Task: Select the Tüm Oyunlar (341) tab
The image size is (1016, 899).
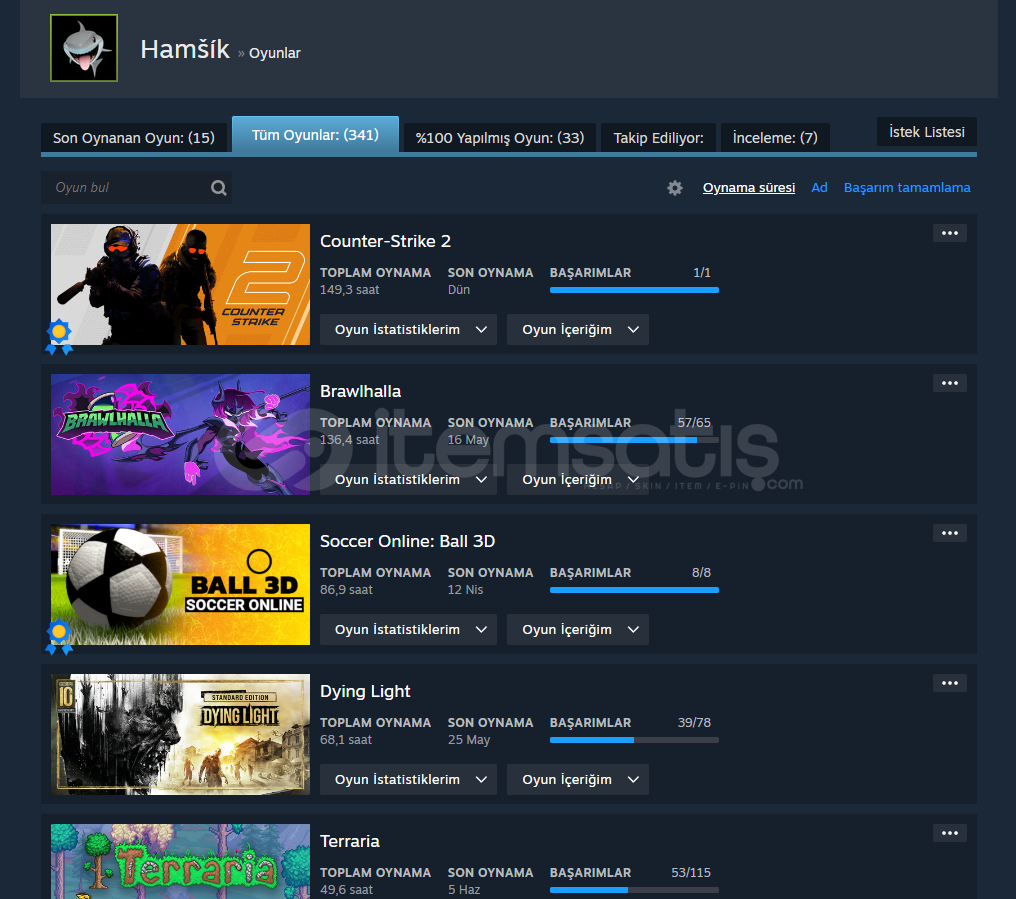Action: pyautogui.click(x=315, y=135)
